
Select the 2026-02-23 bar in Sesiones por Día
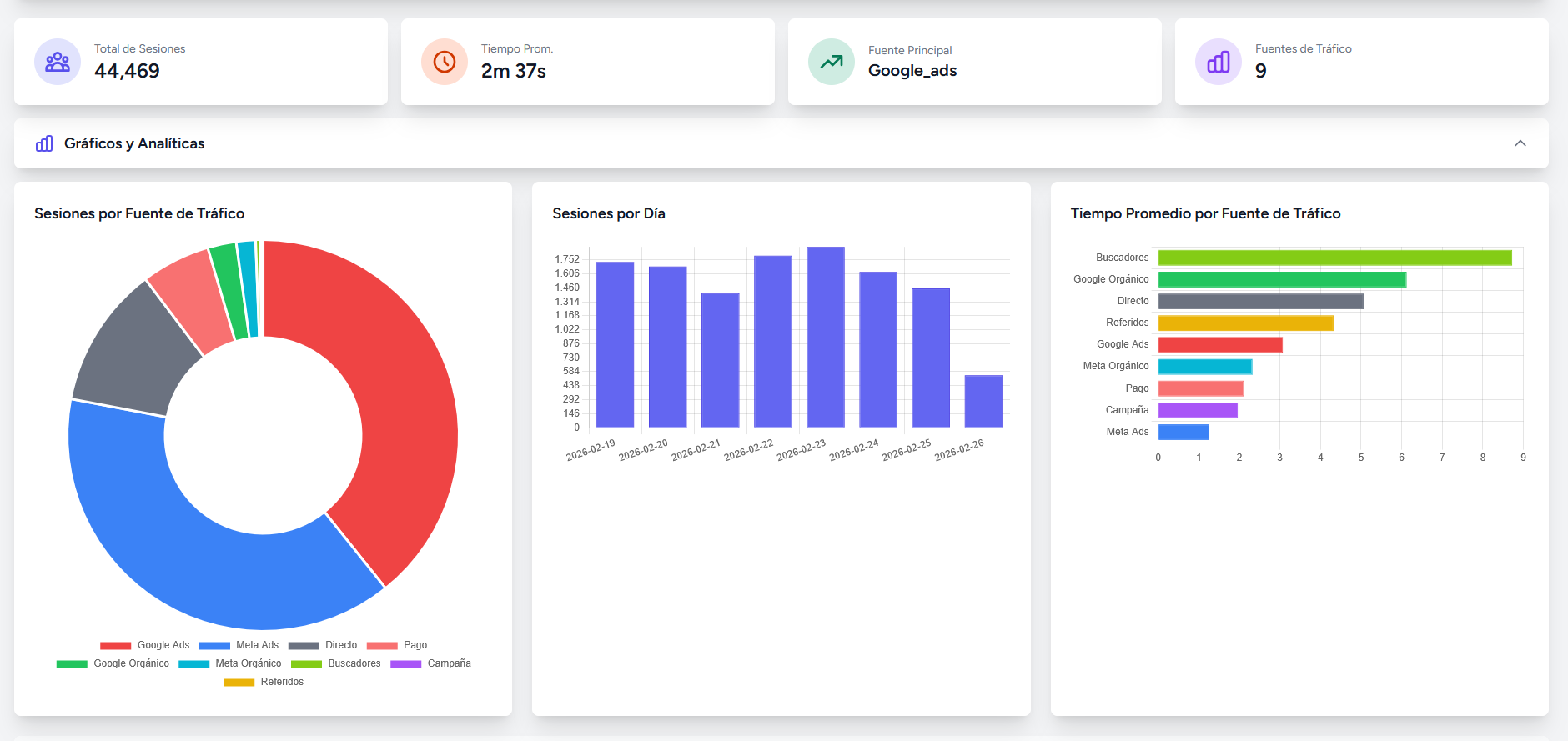(826, 338)
